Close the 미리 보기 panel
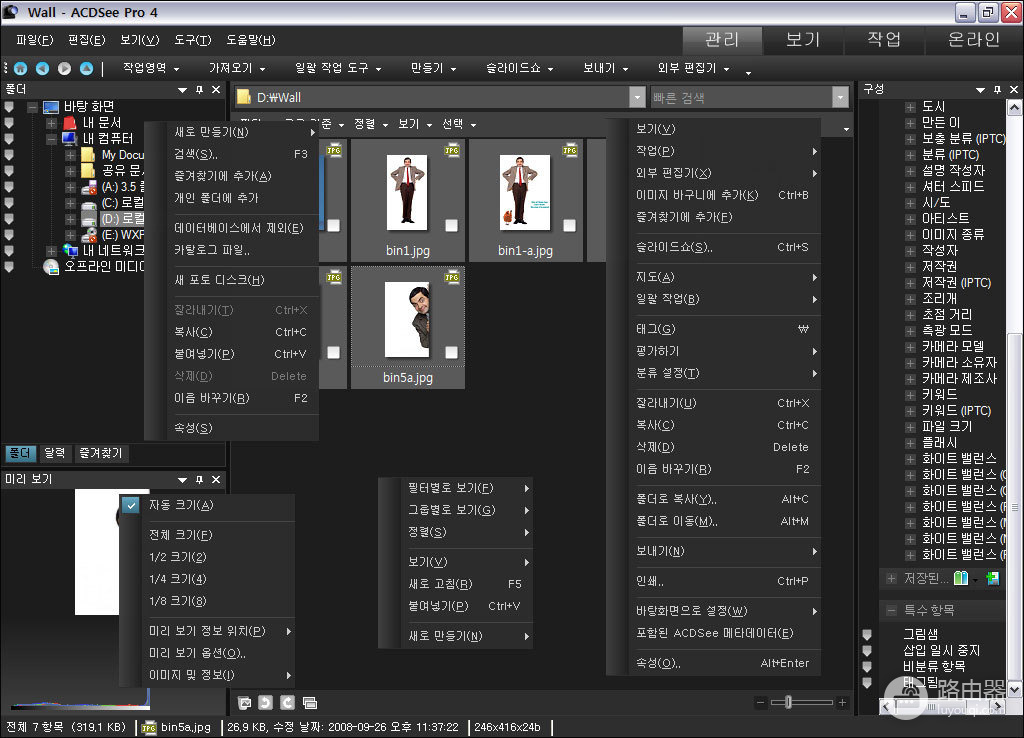The height and width of the screenshot is (738, 1024). [216, 479]
